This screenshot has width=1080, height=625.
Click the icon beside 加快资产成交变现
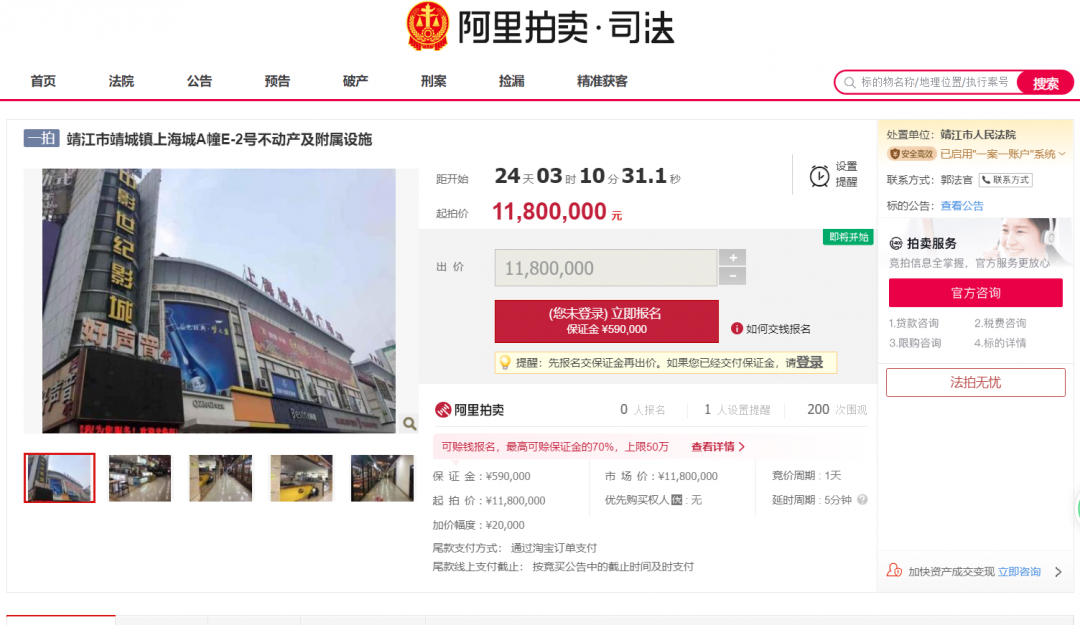(894, 571)
